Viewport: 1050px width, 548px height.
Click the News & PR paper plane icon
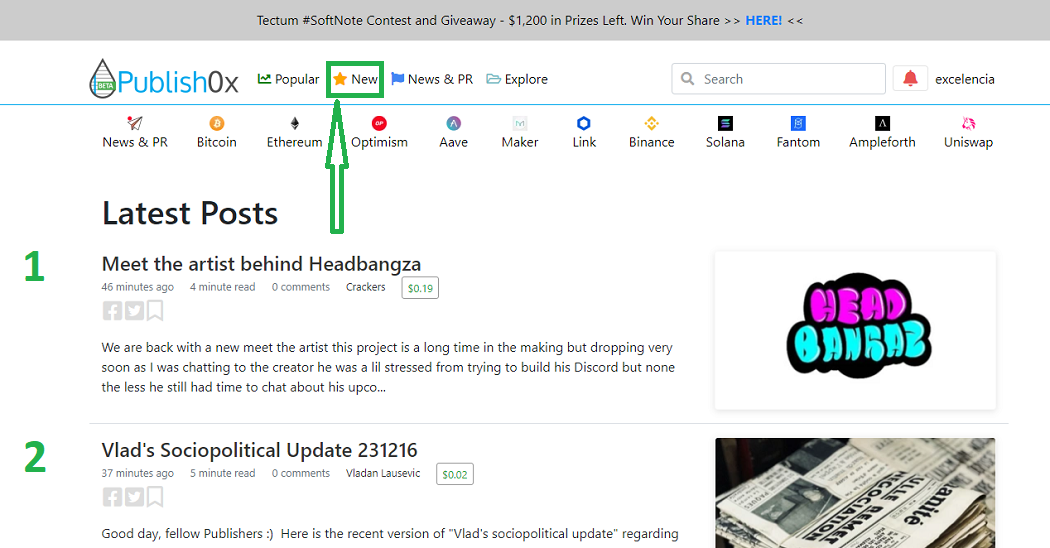click(x=135, y=123)
